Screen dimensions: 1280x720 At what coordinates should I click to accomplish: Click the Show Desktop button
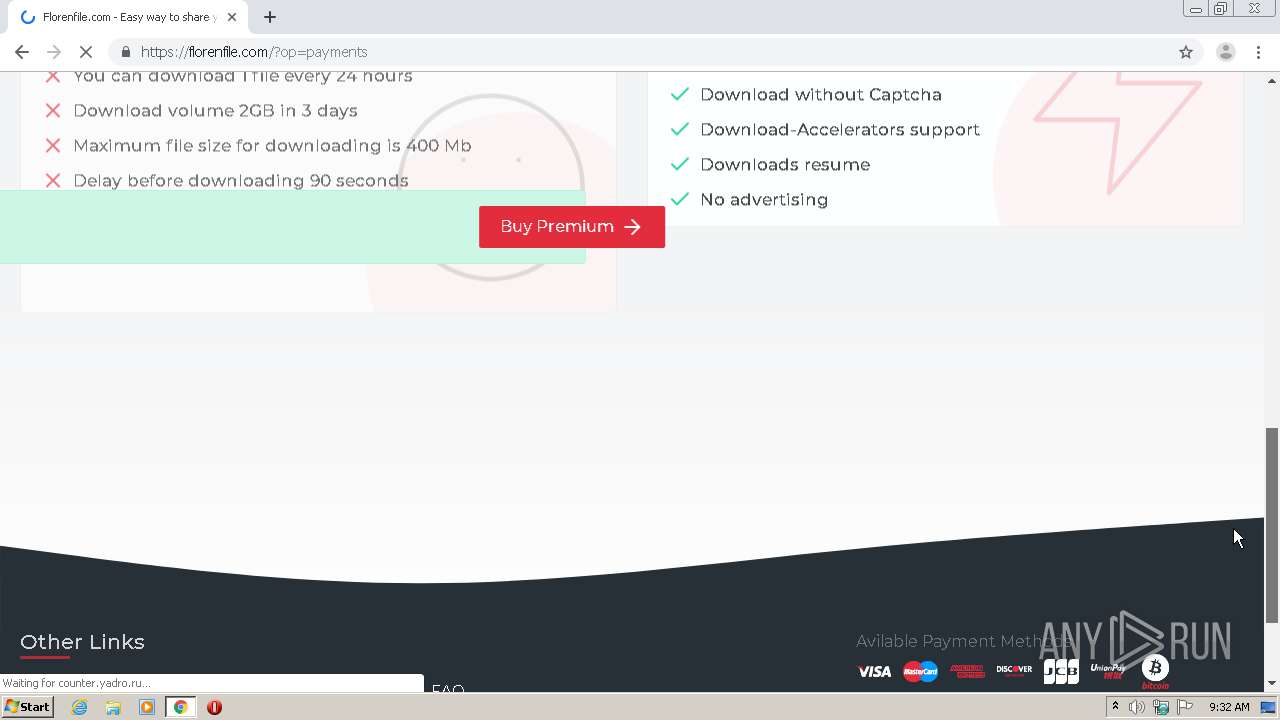pos(1268,707)
